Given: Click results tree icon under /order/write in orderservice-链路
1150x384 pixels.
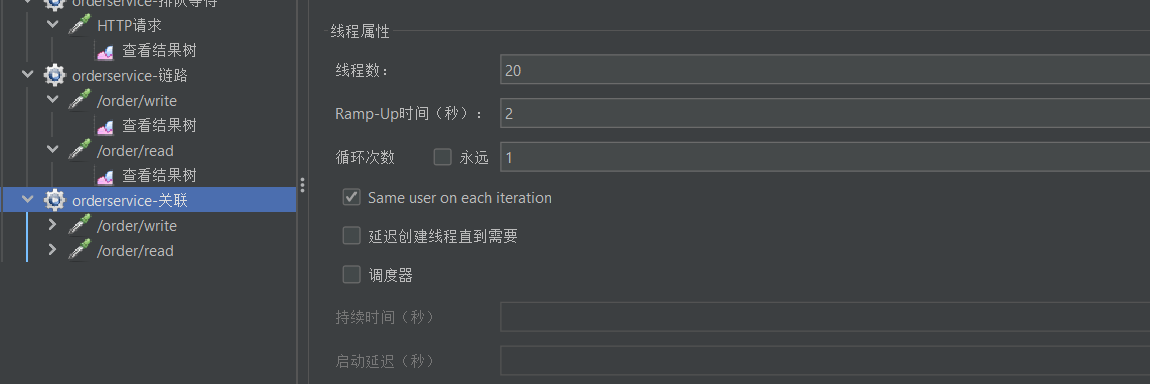Looking at the screenshot, I should coord(105,125).
